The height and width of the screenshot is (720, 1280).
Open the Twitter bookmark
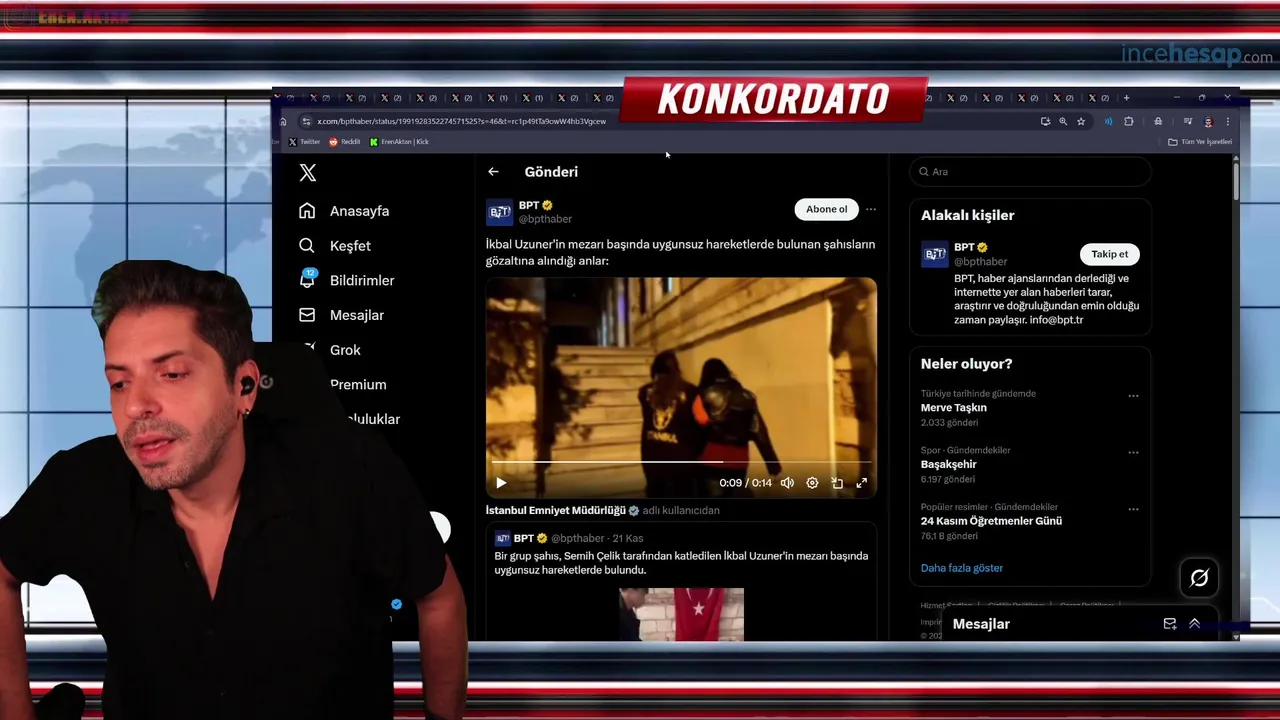[304, 142]
